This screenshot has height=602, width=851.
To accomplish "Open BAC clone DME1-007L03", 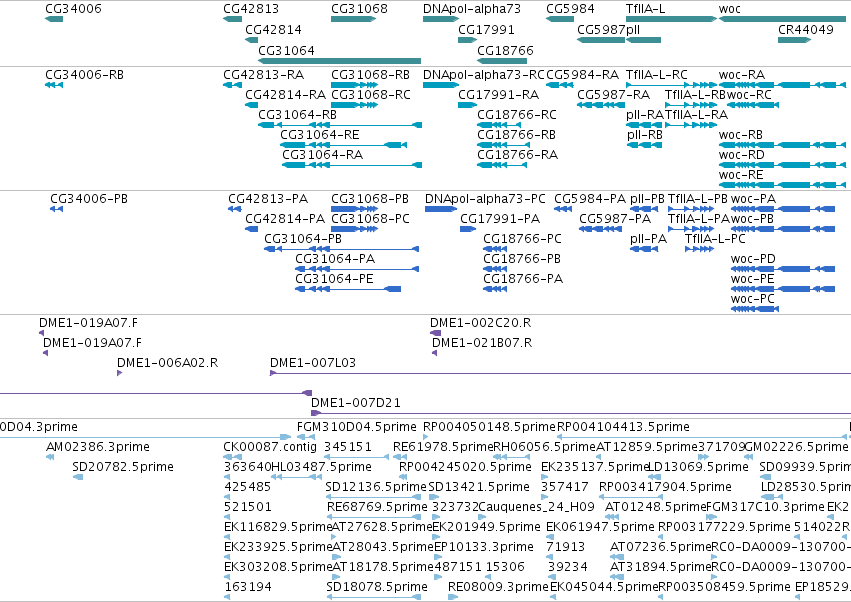I will coord(313,363).
